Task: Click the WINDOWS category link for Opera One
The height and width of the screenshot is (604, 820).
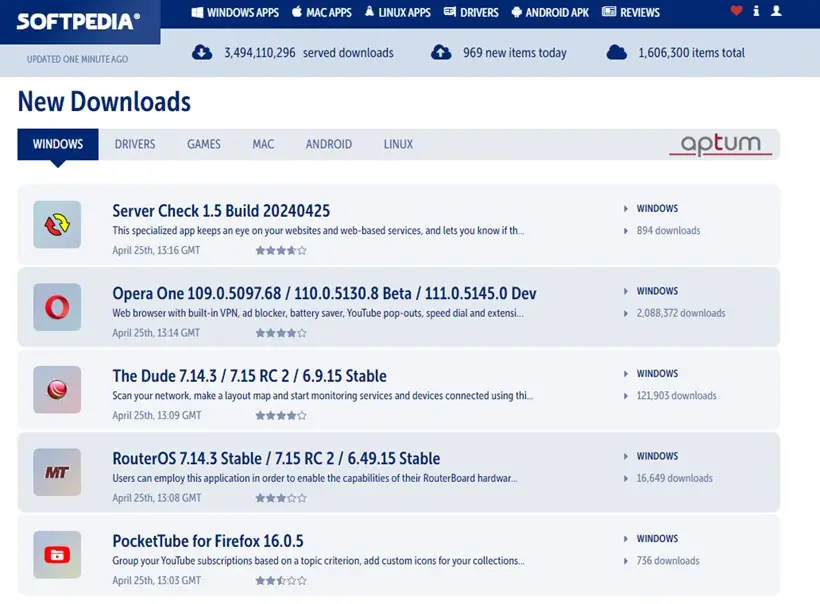Action: 657,291
